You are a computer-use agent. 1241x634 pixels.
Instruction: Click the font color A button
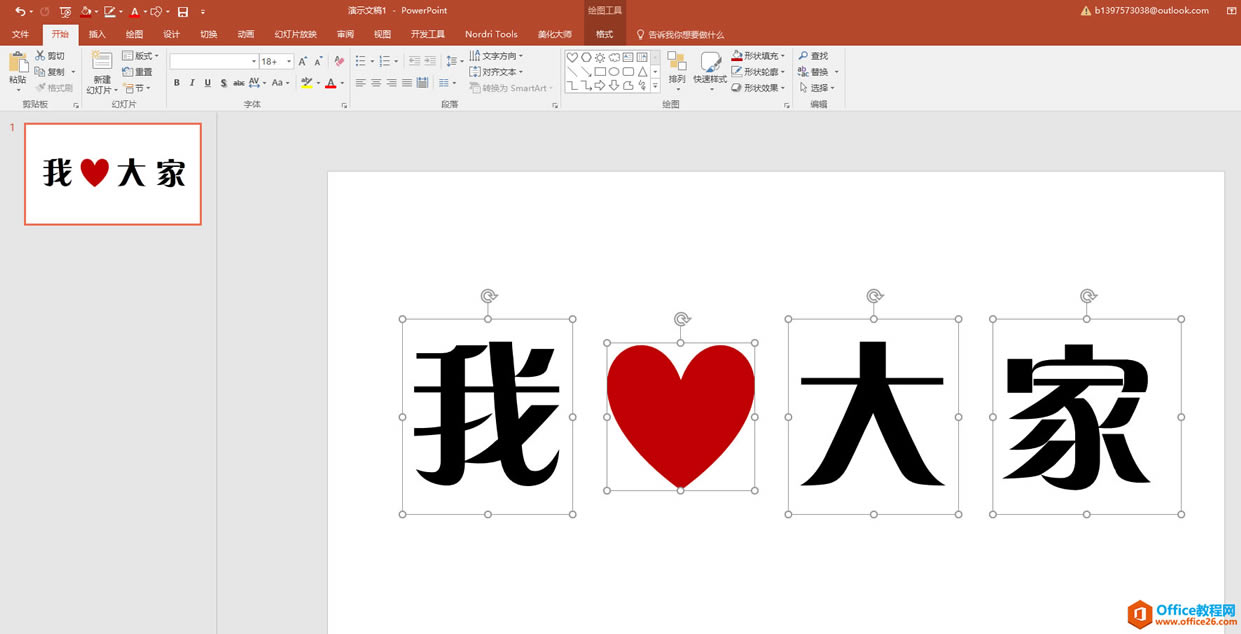point(330,83)
